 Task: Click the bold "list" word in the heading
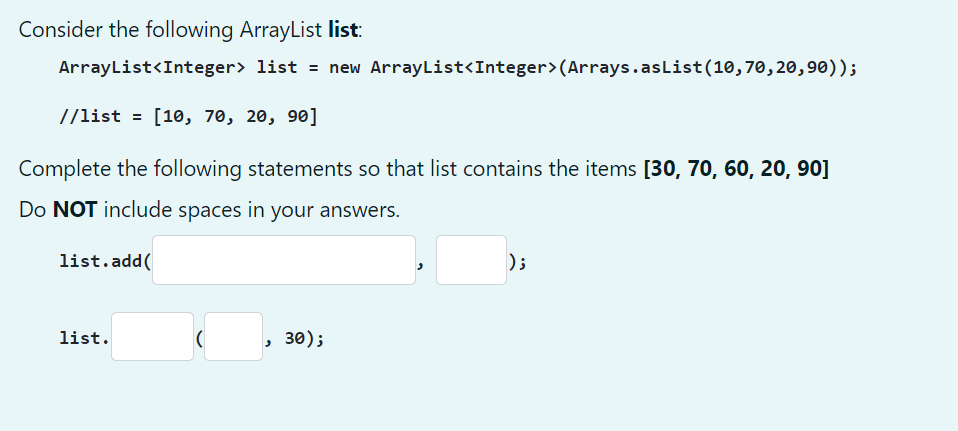(x=343, y=30)
